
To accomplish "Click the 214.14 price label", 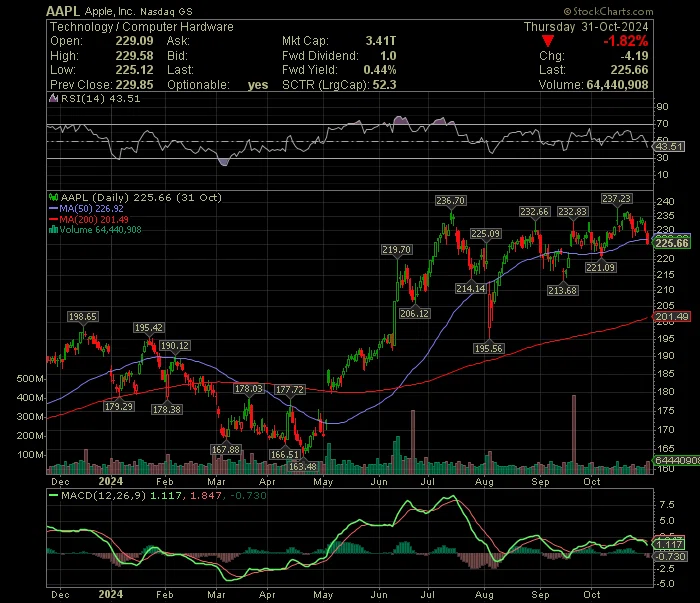I will (471, 288).
